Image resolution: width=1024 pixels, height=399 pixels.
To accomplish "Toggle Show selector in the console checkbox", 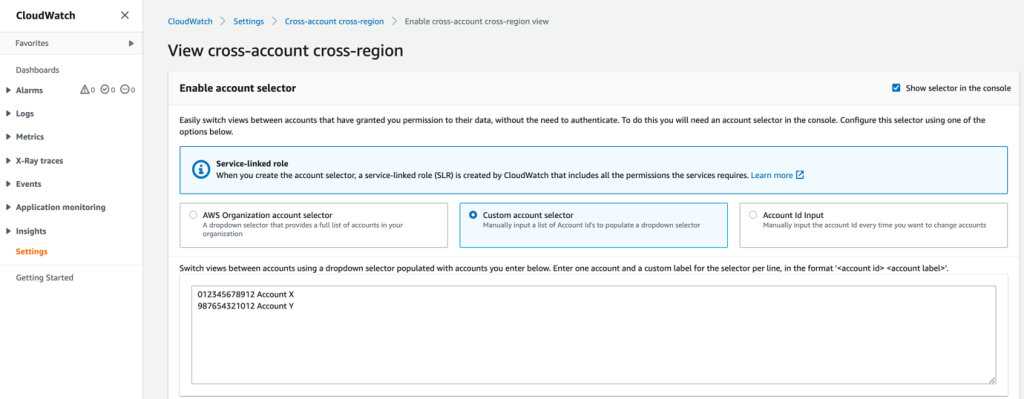I will click(x=896, y=88).
